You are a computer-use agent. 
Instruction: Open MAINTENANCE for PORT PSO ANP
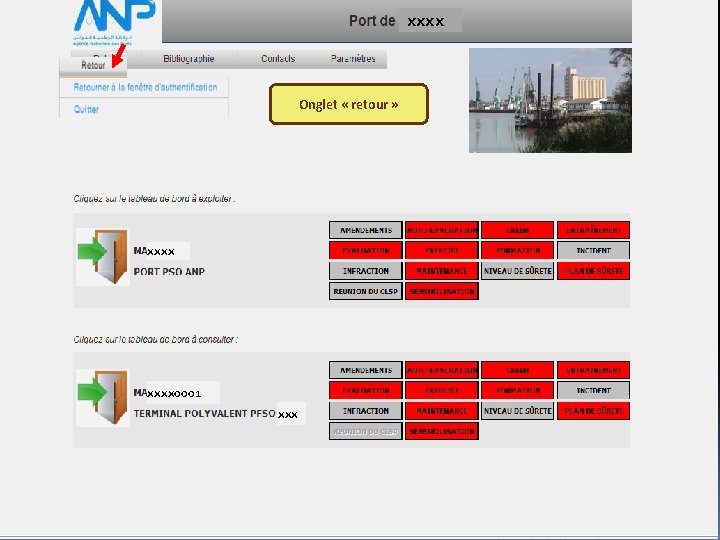tap(442, 271)
